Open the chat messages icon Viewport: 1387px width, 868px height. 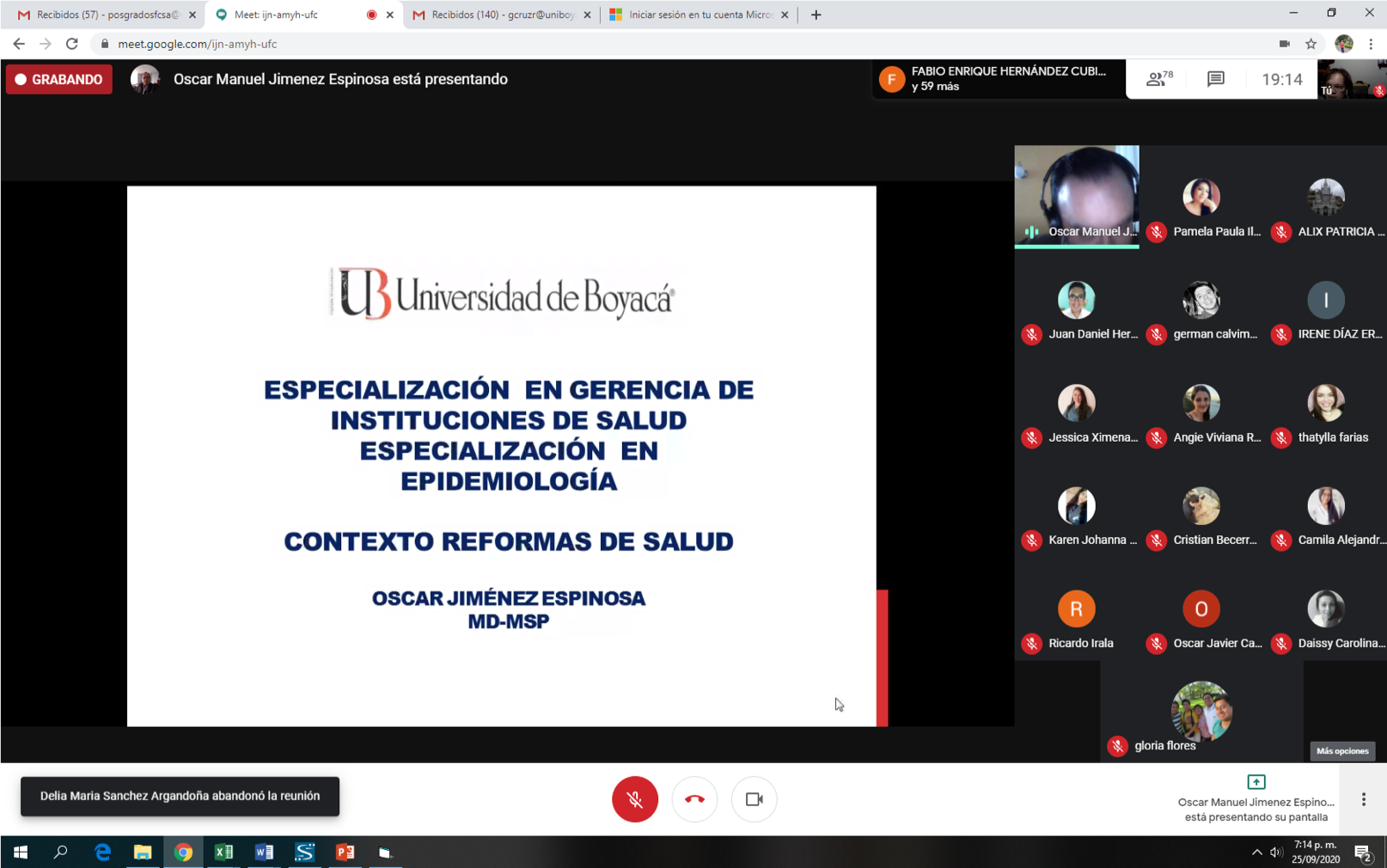click(x=1215, y=79)
